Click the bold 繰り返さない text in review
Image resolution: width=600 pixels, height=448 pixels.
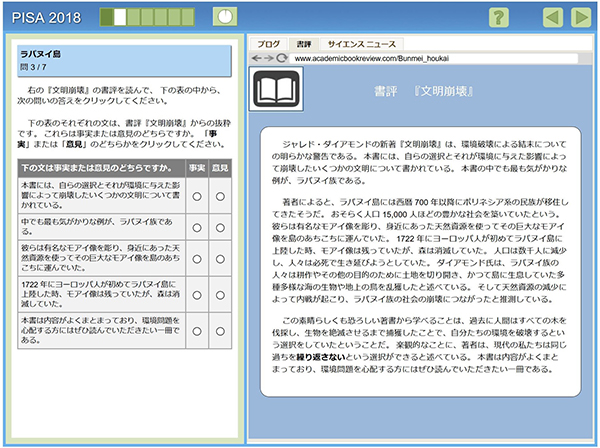click(x=321, y=357)
